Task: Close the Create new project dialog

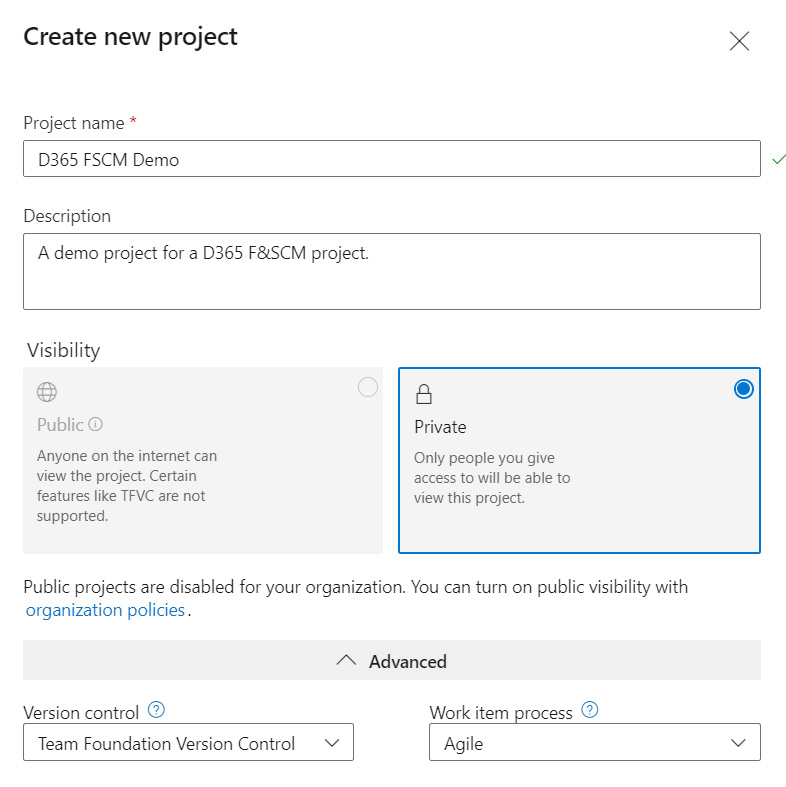Action: tap(739, 41)
